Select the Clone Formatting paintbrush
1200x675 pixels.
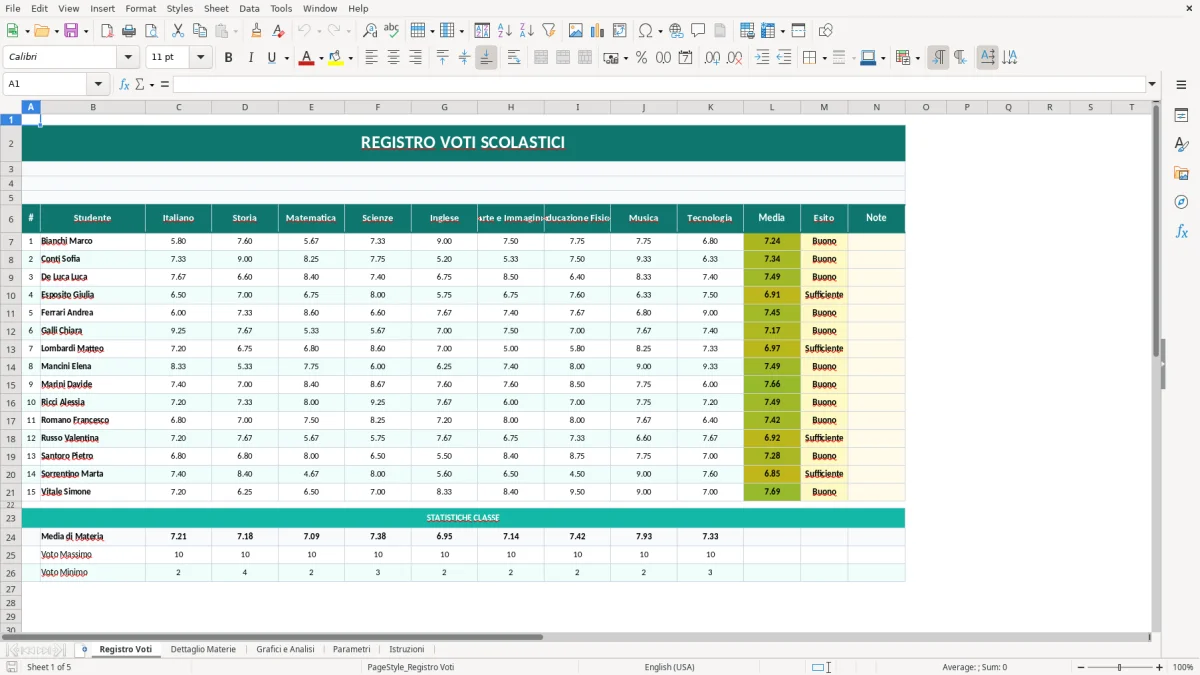point(256,31)
